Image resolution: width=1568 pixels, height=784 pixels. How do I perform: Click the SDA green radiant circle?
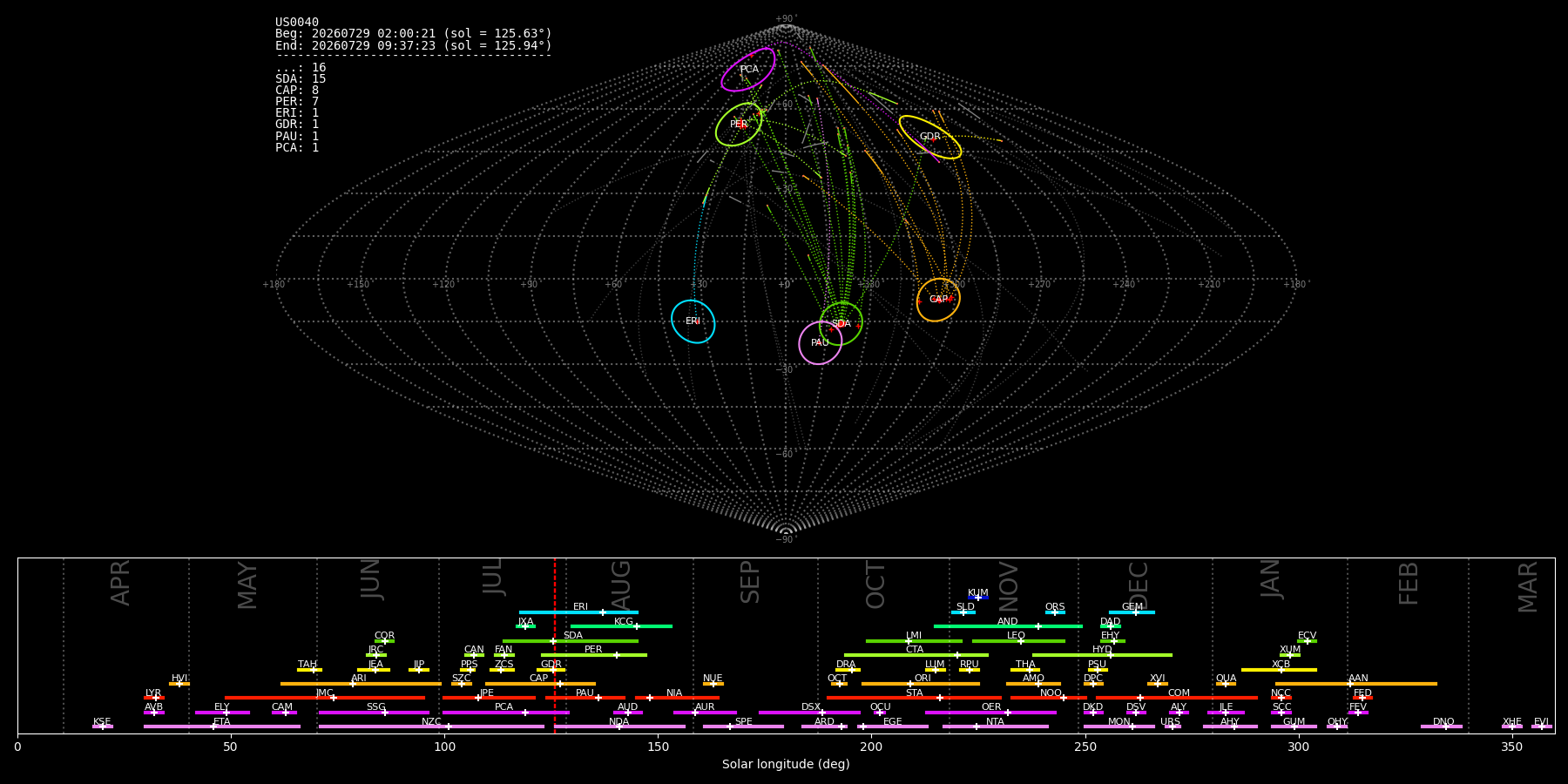[x=841, y=323]
